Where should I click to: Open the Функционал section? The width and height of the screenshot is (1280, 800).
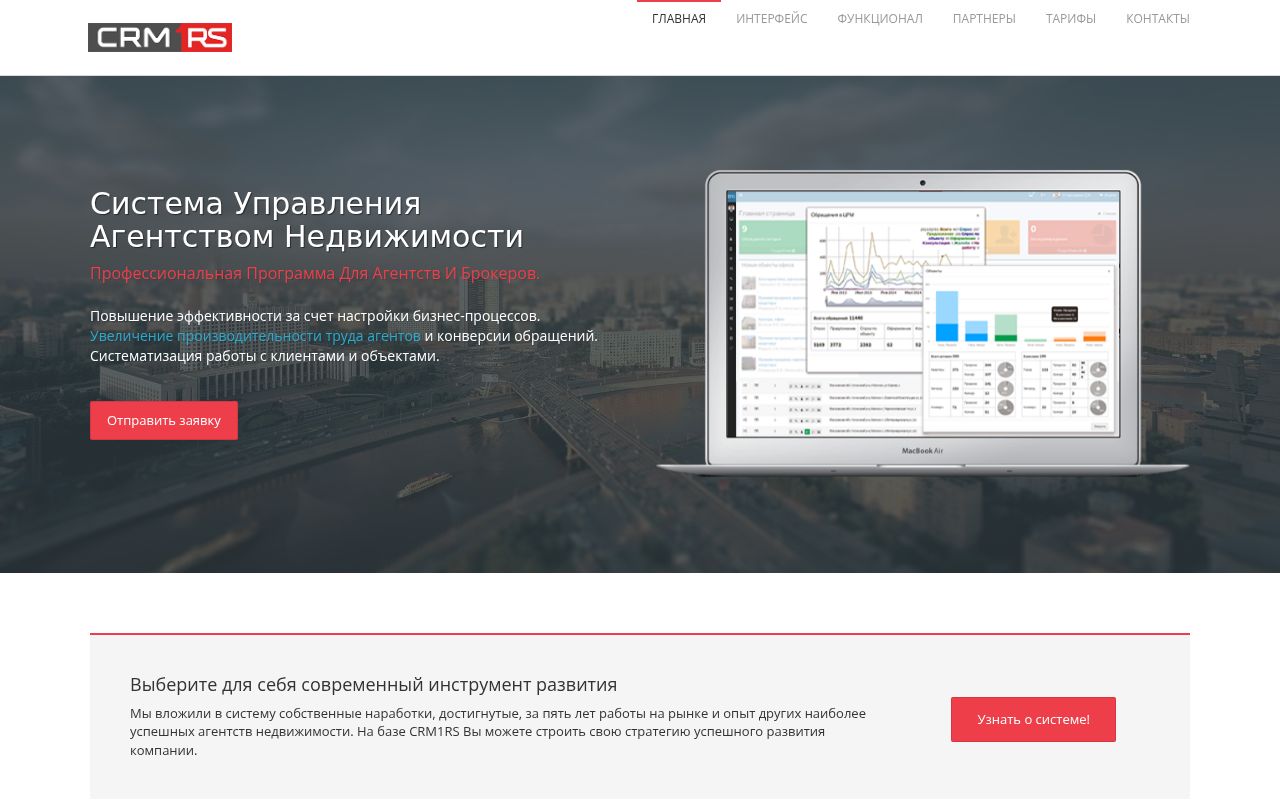879,19
